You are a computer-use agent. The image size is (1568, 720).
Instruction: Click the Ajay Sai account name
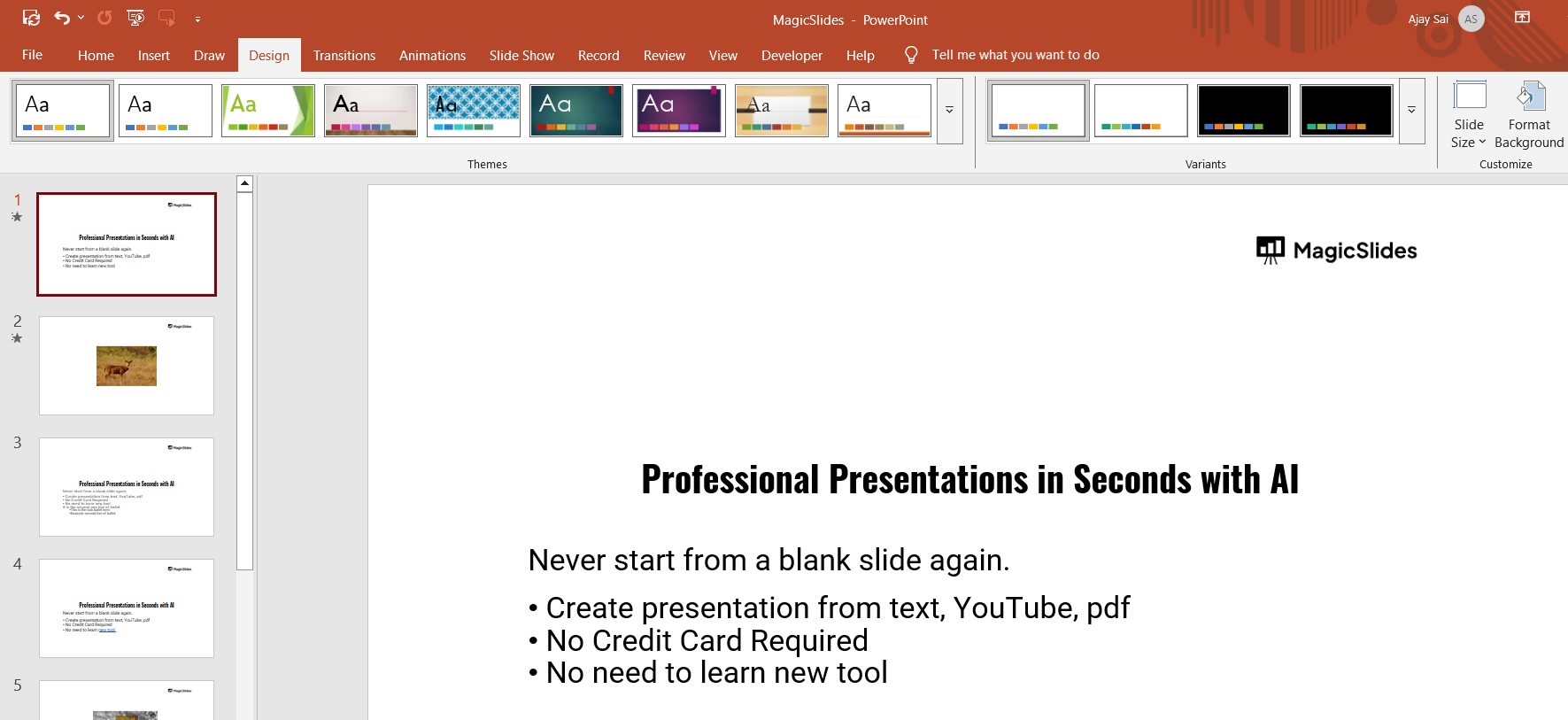(x=1428, y=19)
